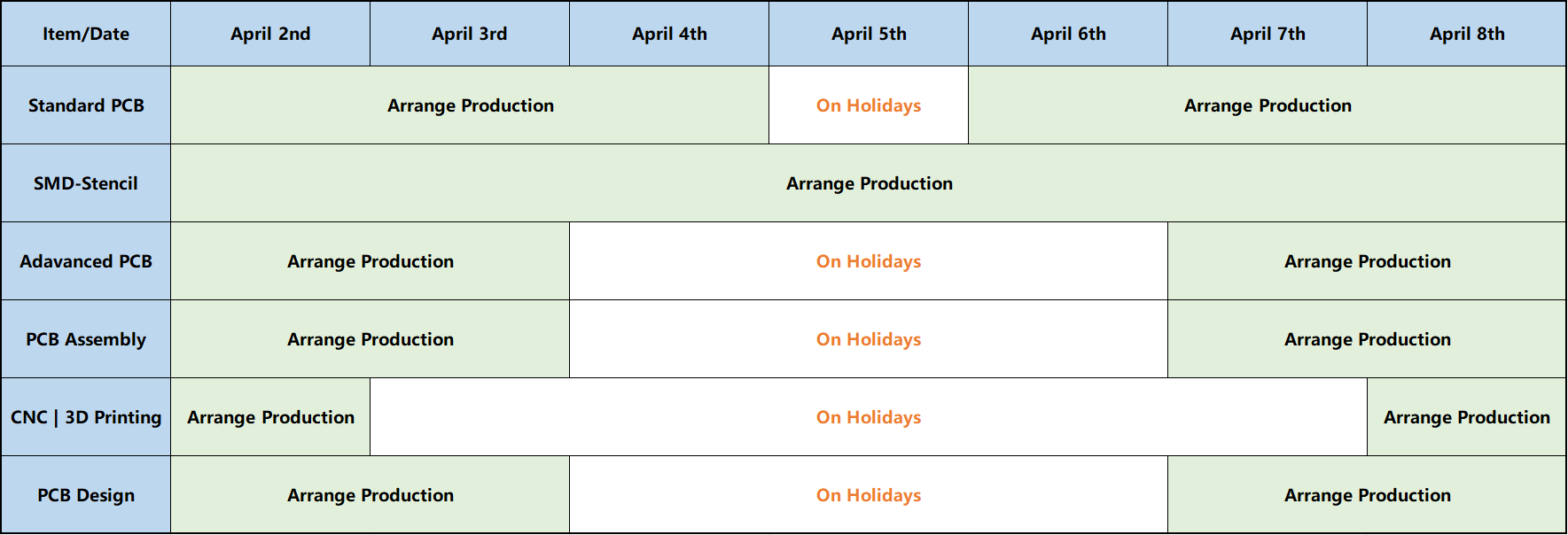This screenshot has width=1568, height=535.
Task: Select SMD-Stencil's Arrange Production cell
Action: 869,183
